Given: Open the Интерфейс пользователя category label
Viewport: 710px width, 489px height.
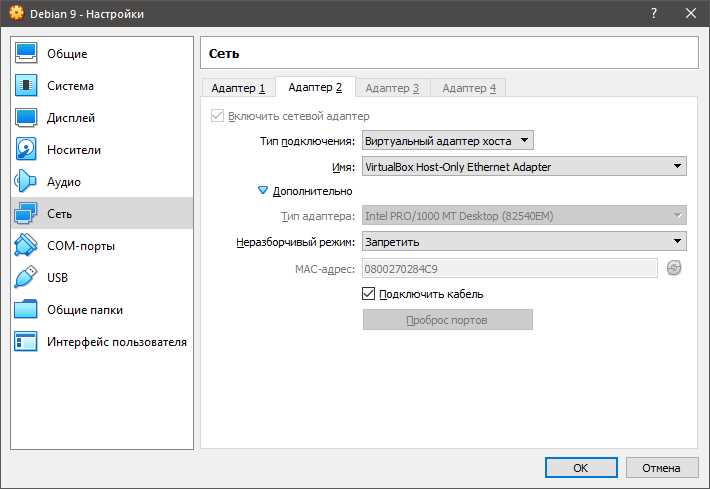Looking at the screenshot, I should tap(117, 342).
